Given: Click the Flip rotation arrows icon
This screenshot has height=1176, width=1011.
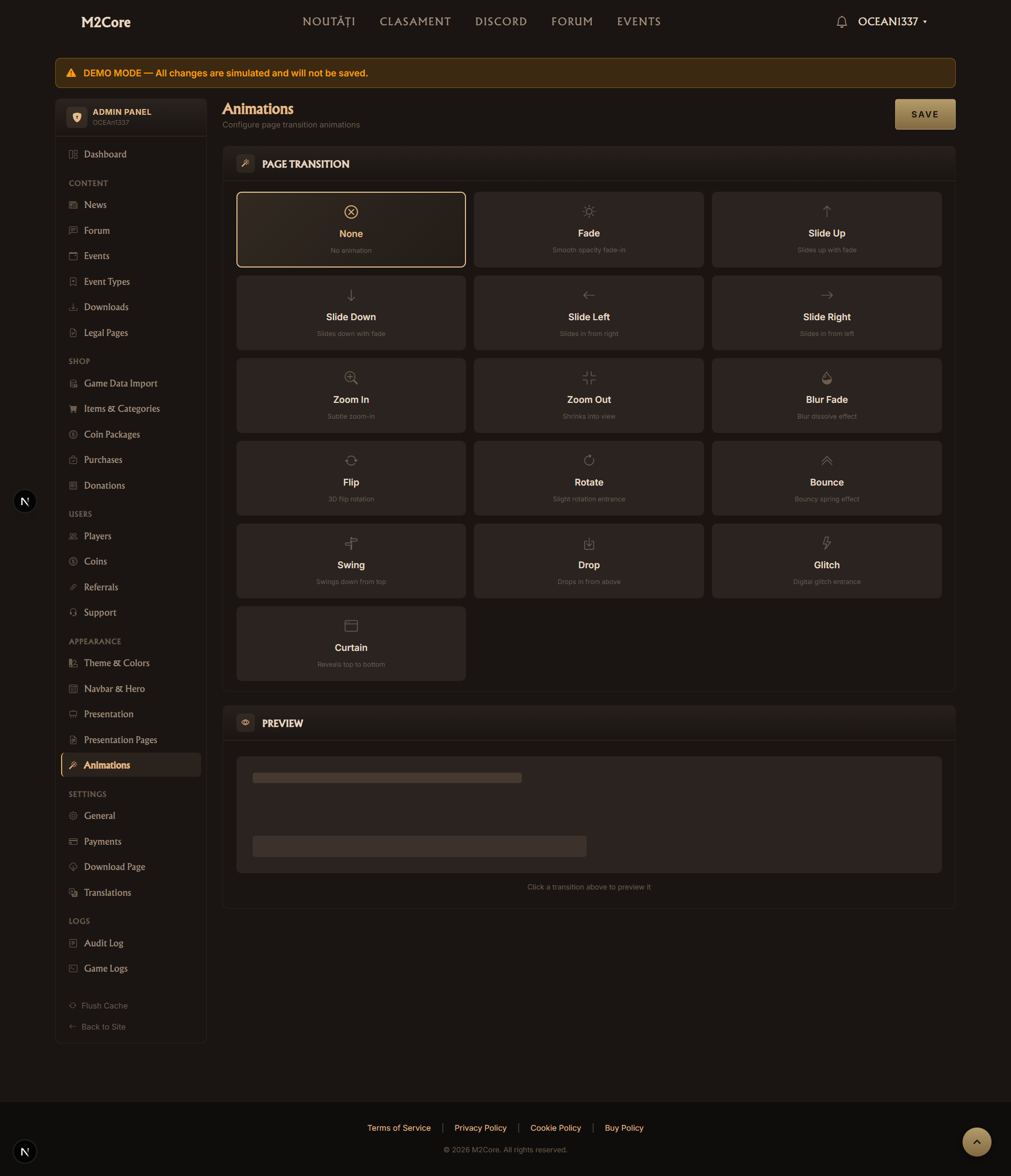Looking at the screenshot, I should tap(351, 460).
